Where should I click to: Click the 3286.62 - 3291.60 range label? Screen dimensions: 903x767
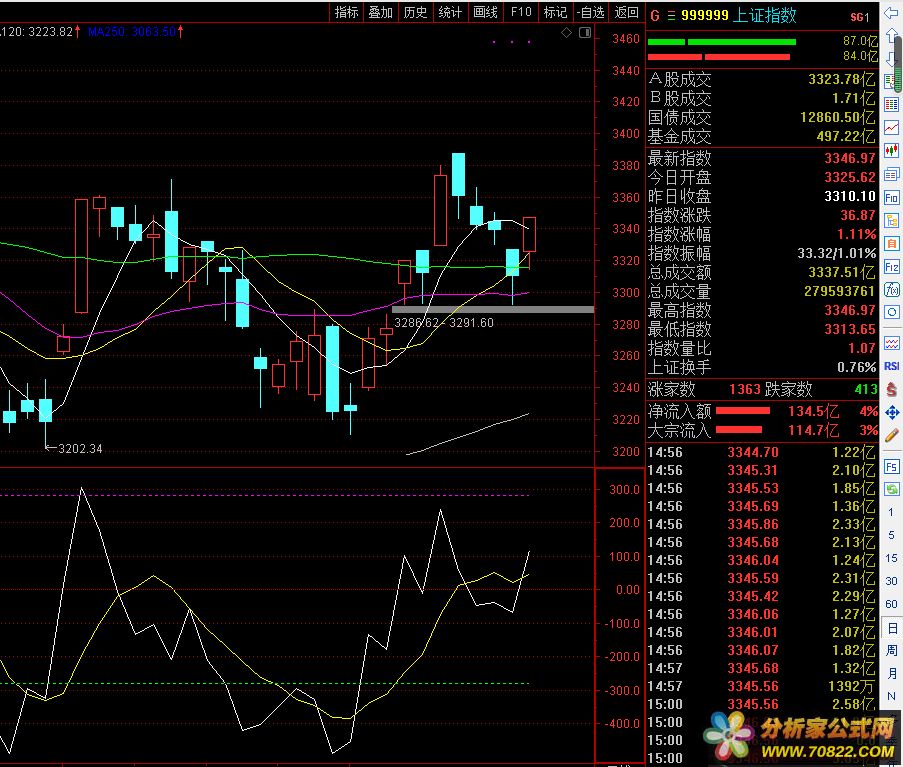(x=443, y=323)
